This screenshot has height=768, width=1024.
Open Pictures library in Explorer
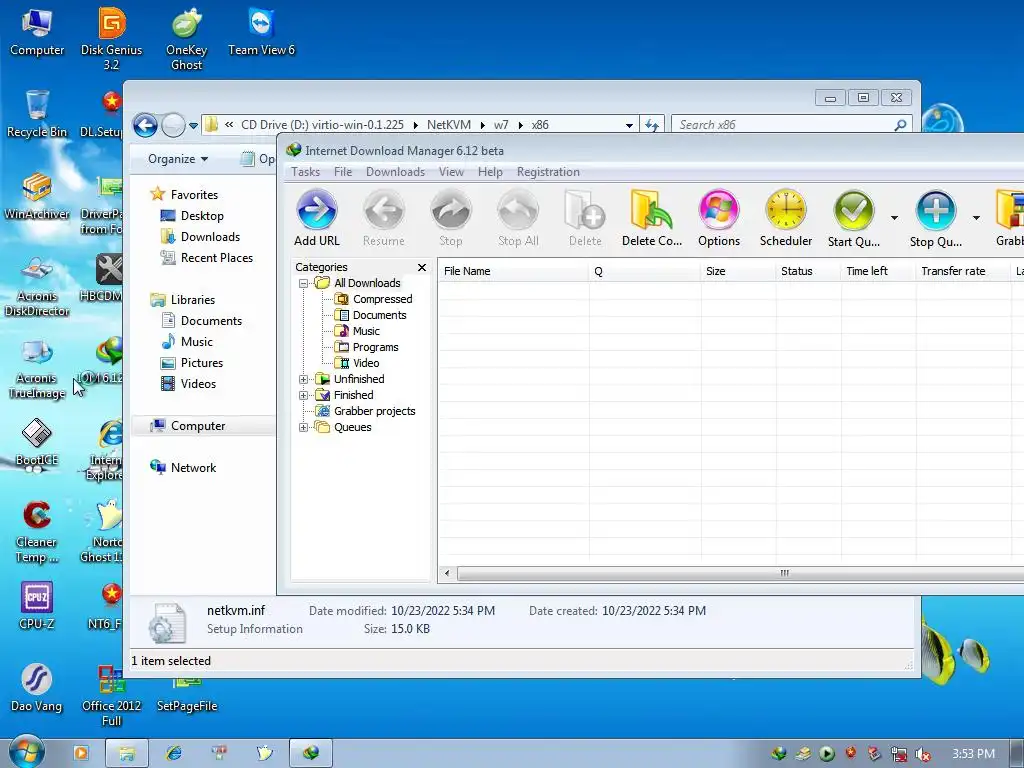[x=201, y=362]
